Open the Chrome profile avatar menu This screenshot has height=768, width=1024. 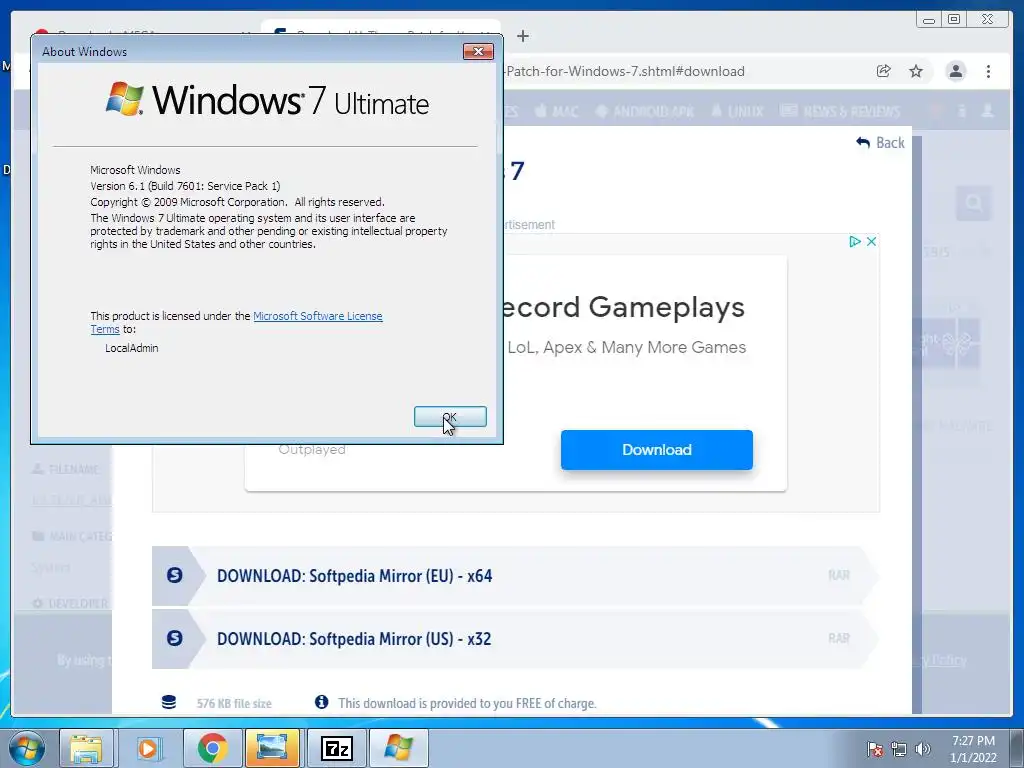click(x=955, y=71)
